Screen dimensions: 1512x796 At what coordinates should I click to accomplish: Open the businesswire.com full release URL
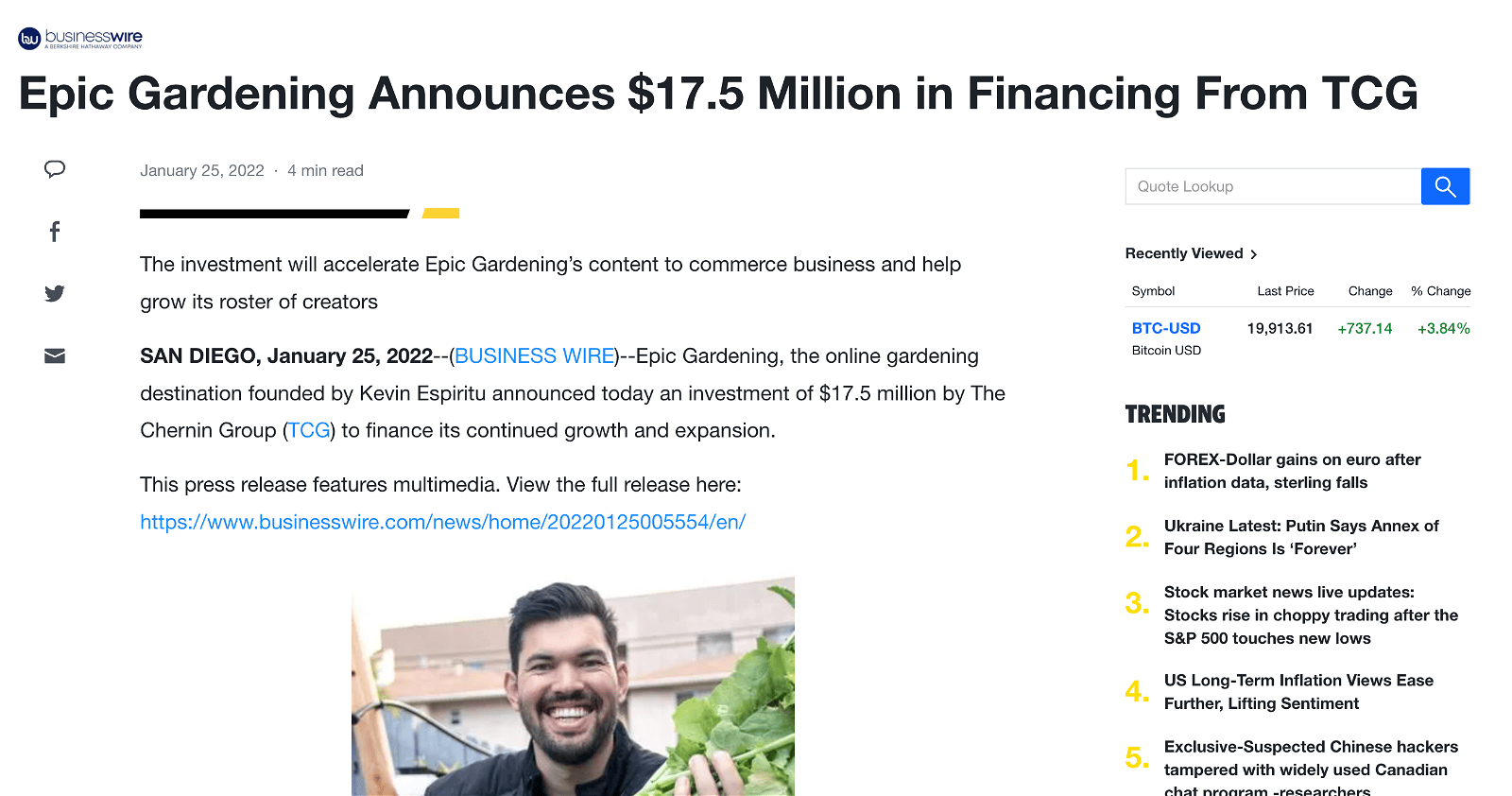[442, 522]
